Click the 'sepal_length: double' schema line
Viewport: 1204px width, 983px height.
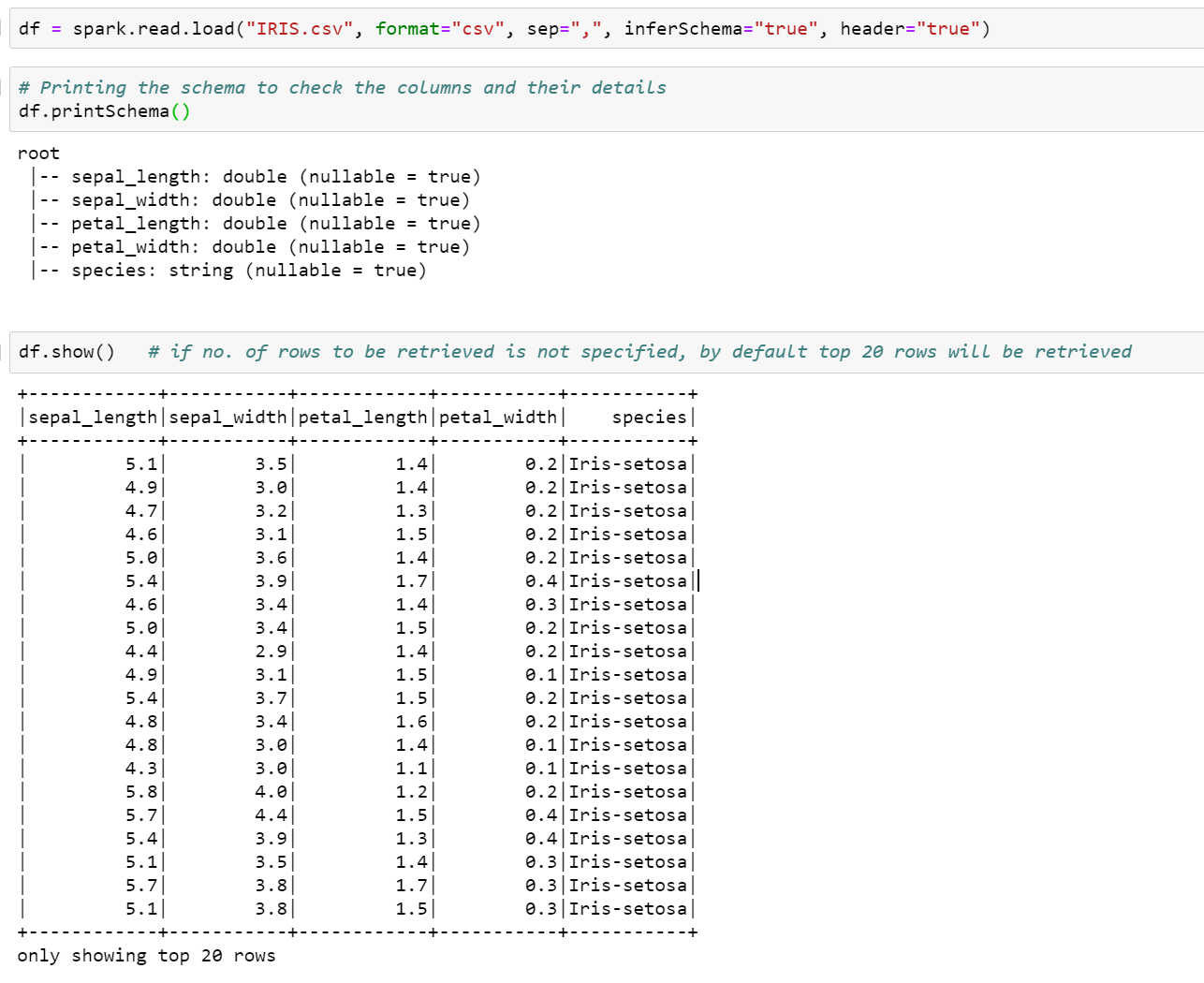pos(257,177)
